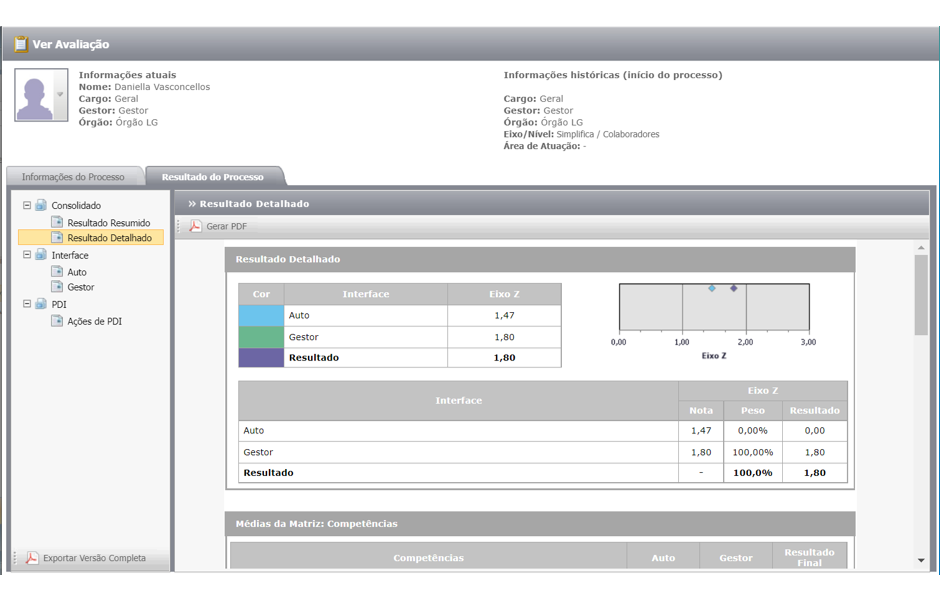Viewport: 940px width, 600px height.
Task: Click the Resultado Resumido document icon
Action: [57, 222]
